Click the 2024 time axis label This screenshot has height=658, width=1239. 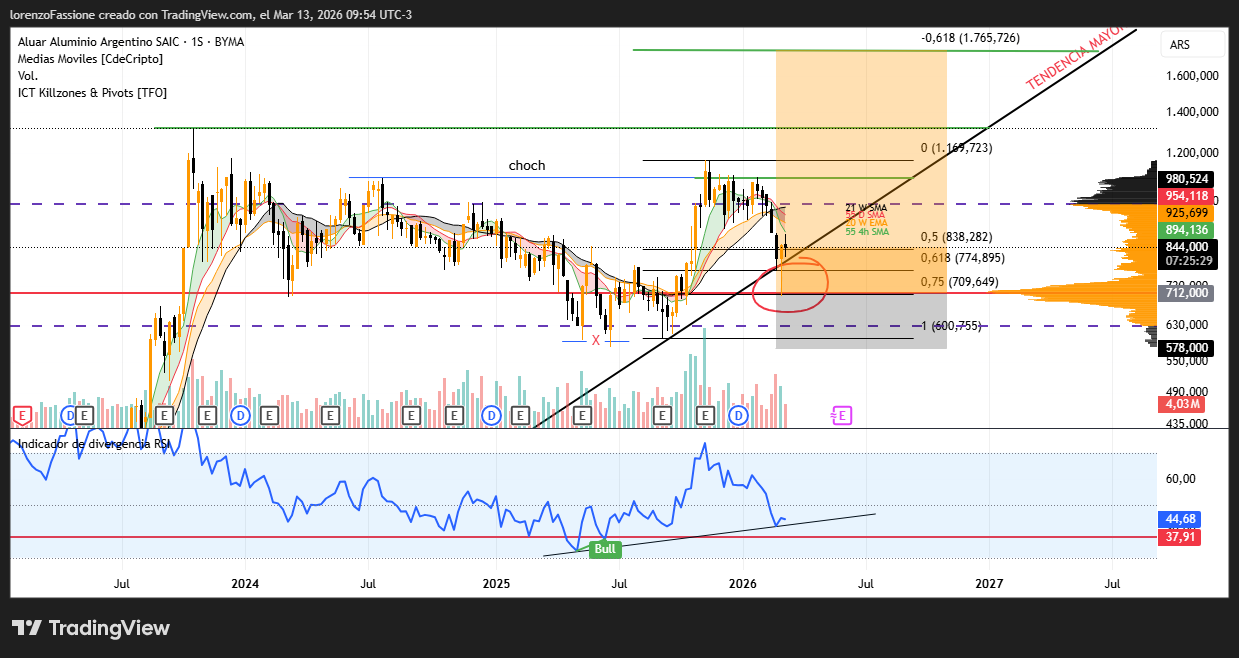coord(244,583)
